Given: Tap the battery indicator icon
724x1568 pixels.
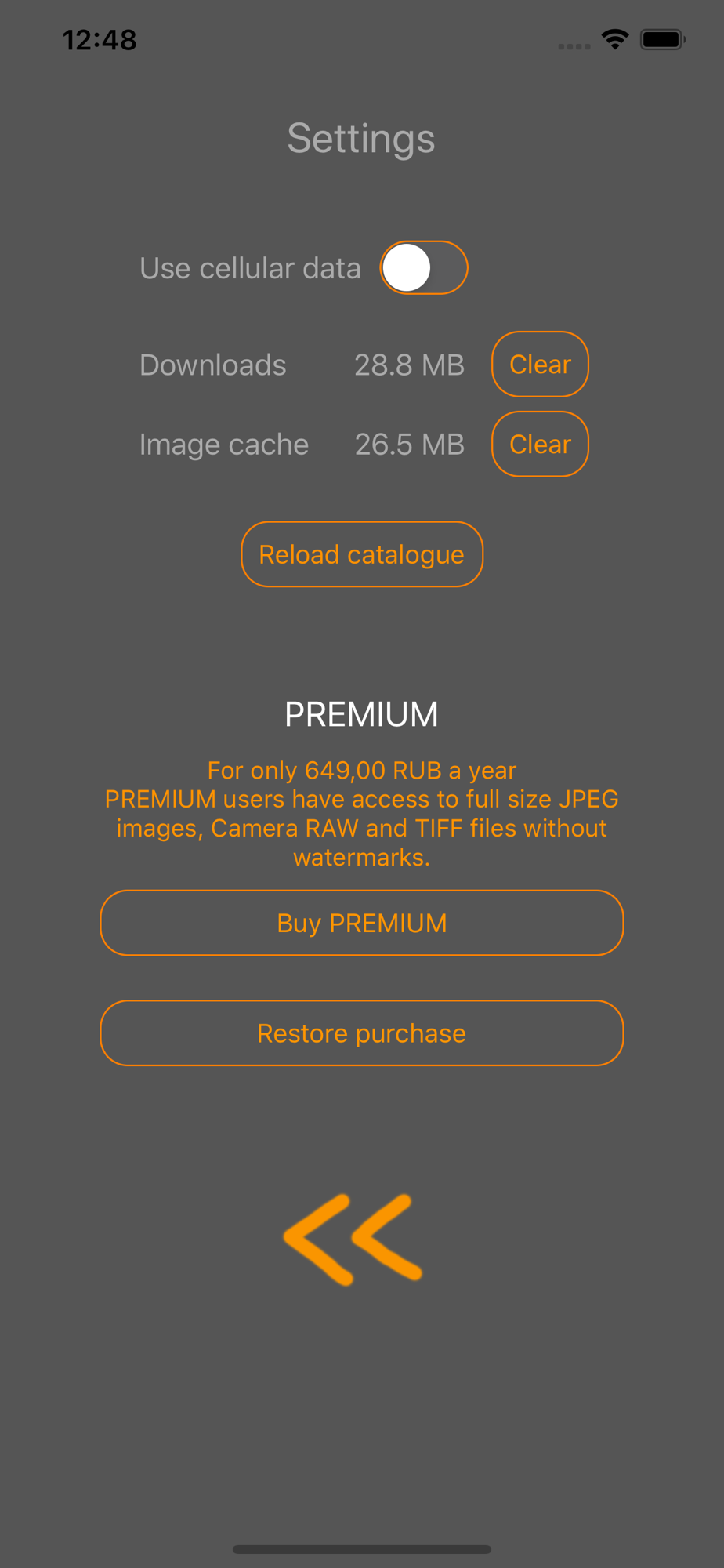Looking at the screenshot, I should [663, 39].
